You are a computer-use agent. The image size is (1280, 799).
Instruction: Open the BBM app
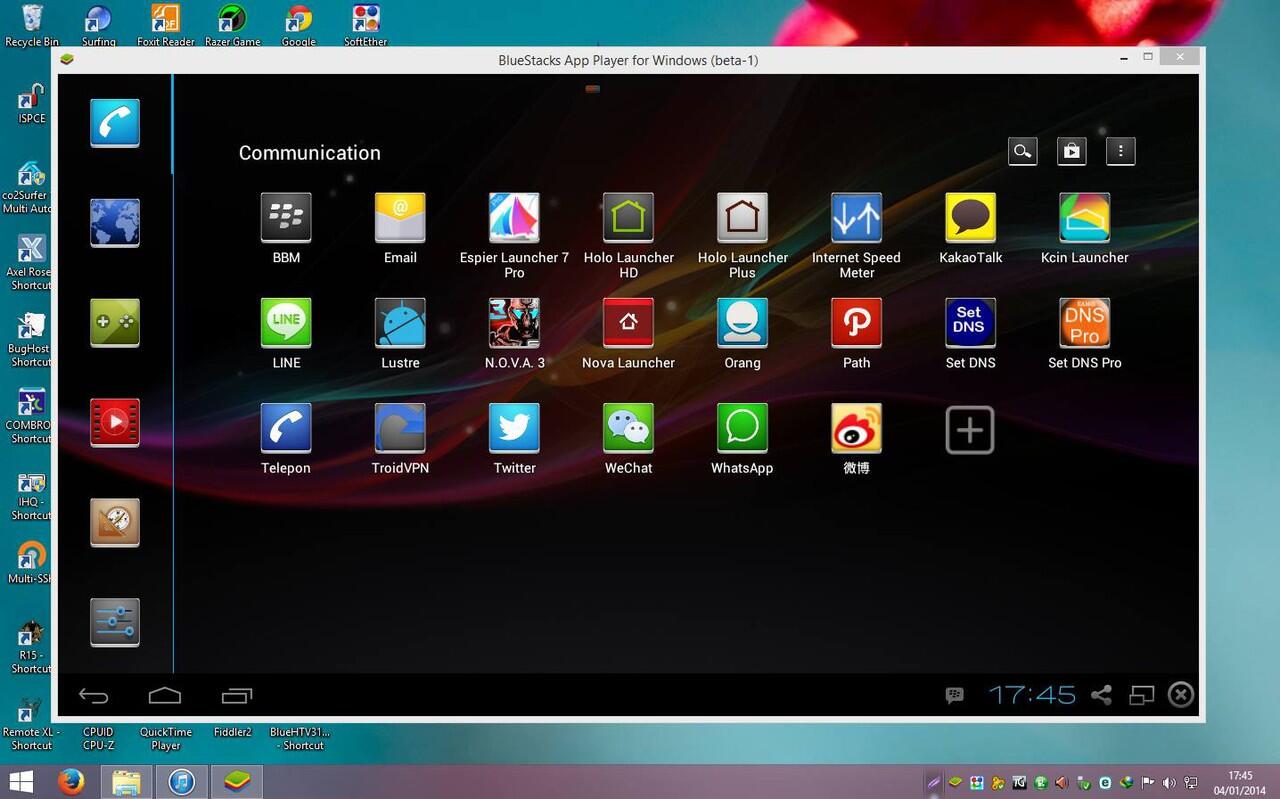(x=286, y=218)
